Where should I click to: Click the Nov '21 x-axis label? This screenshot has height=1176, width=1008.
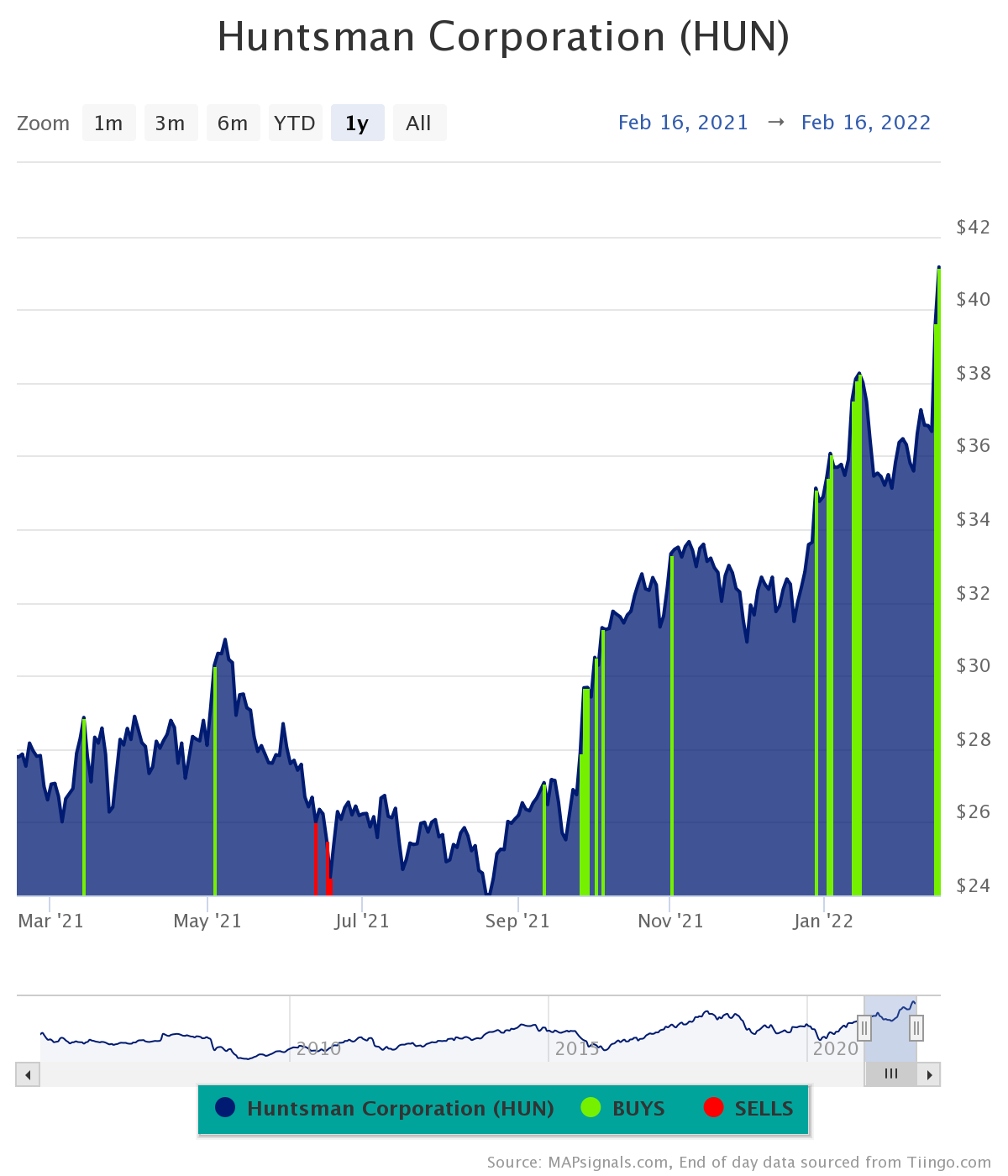670,921
